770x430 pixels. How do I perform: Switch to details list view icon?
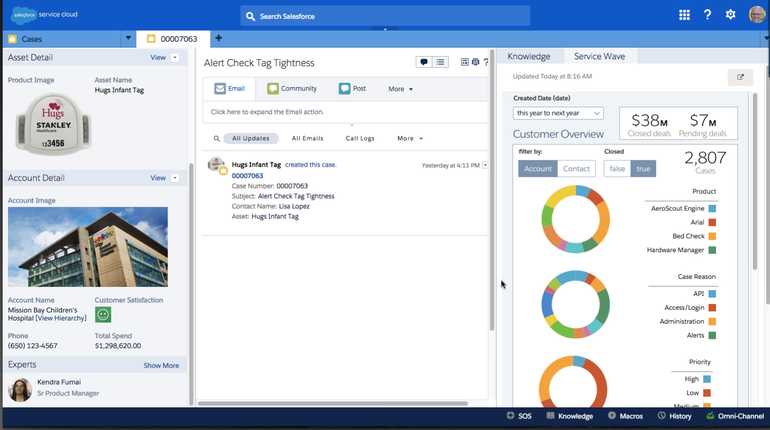[x=440, y=62]
